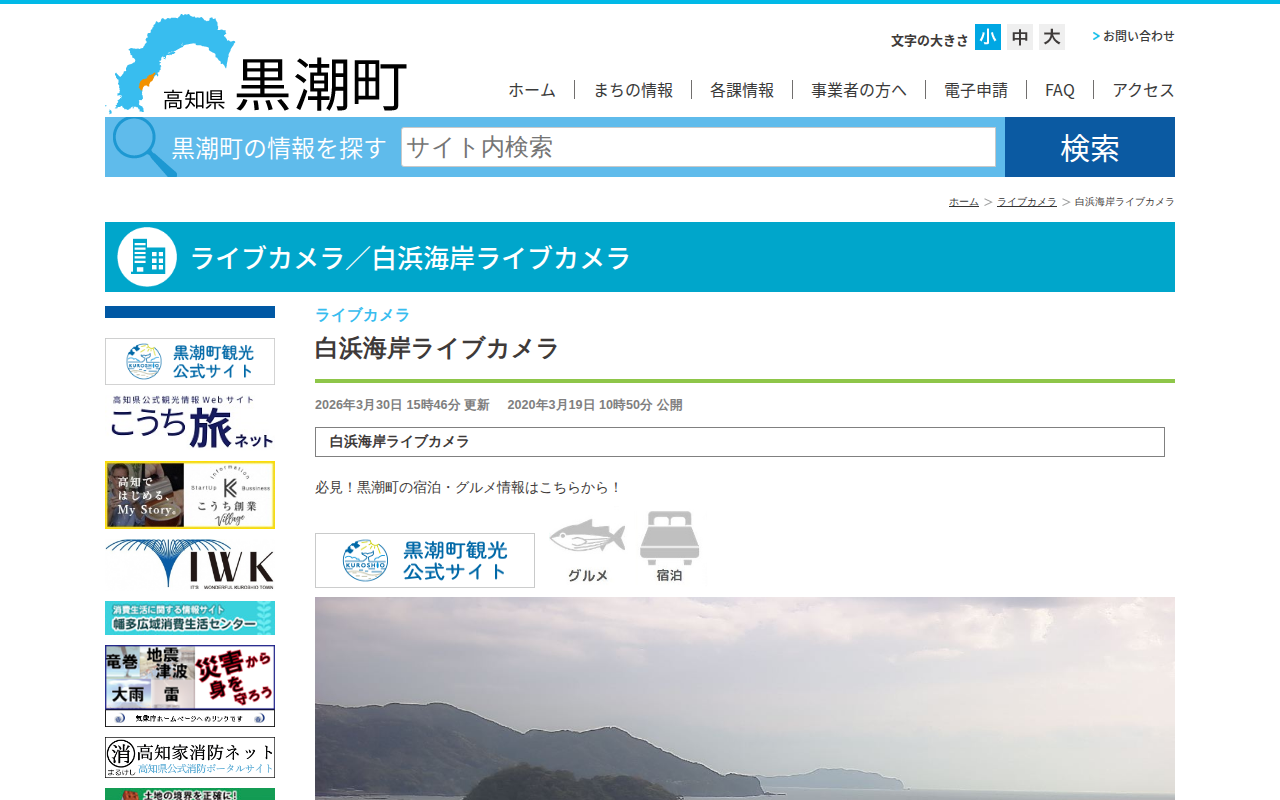Screen dimensions: 1280x800
Task: Open the 各課情報 menu
Action: click(742, 90)
